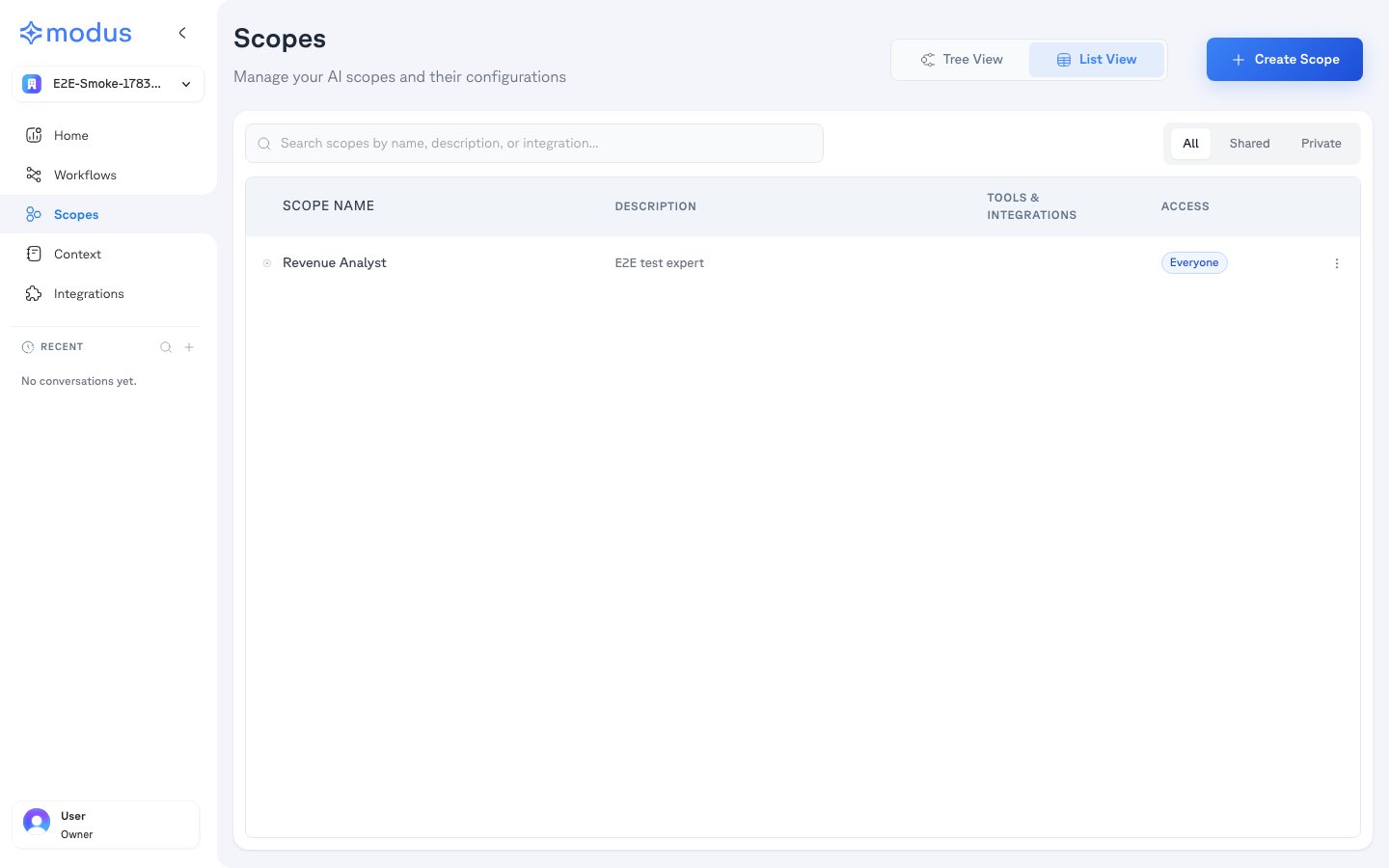Search recent conversations icon
Image resolution: width=1389 pixels, height=868 pixels.
point(166,347)
